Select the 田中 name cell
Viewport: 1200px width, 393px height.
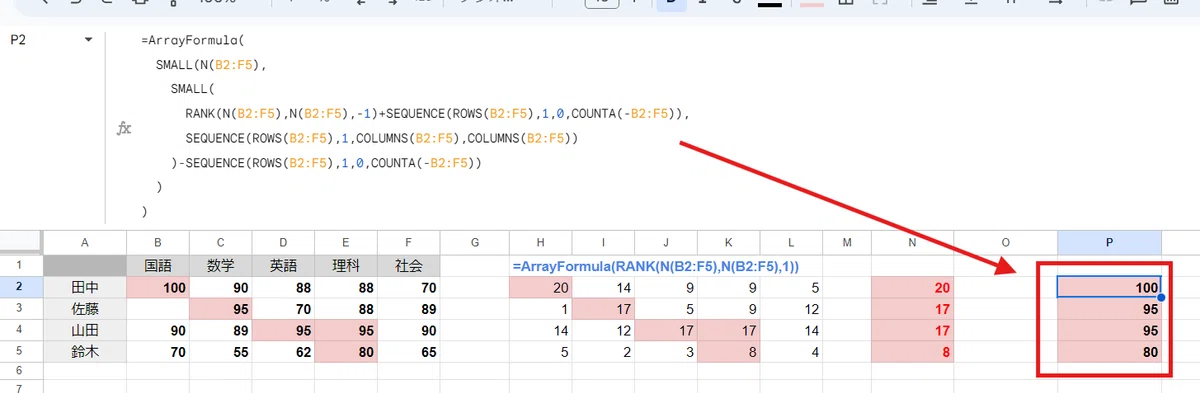tap(85, 287)
